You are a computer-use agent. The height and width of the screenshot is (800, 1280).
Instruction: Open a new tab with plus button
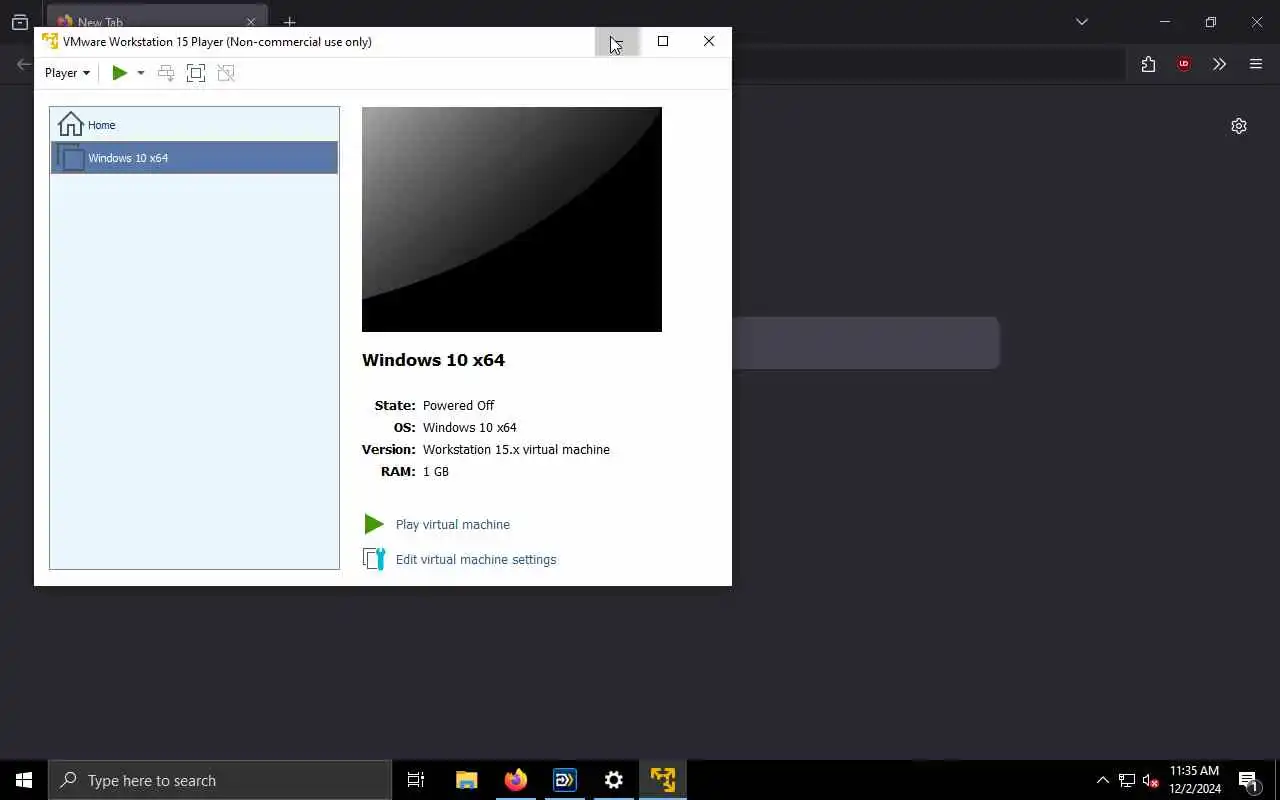pyautogui.click(x=289, y=22)
